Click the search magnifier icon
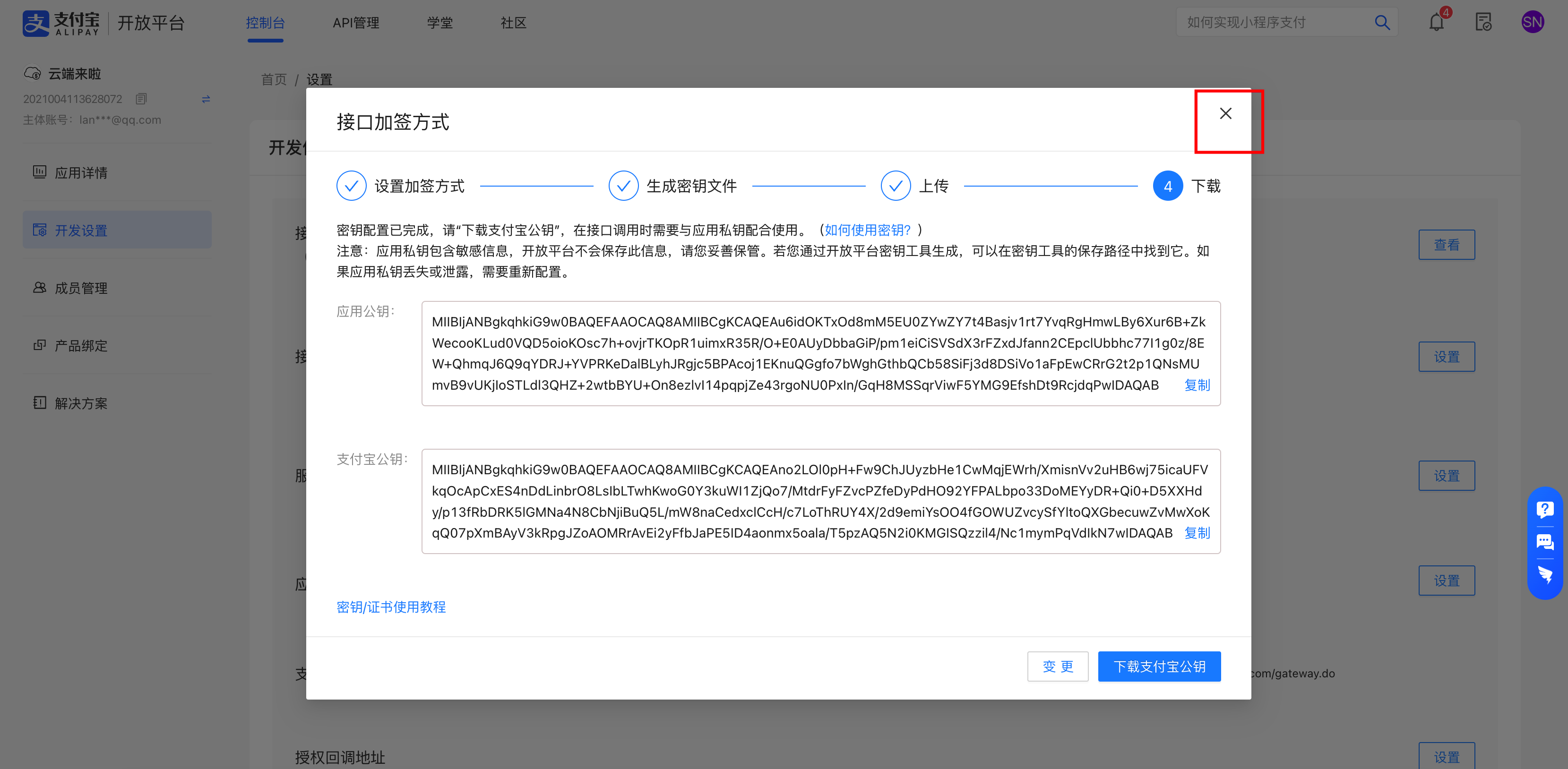The height and width of the screenshot is (769, 1568). (1382, 23)
